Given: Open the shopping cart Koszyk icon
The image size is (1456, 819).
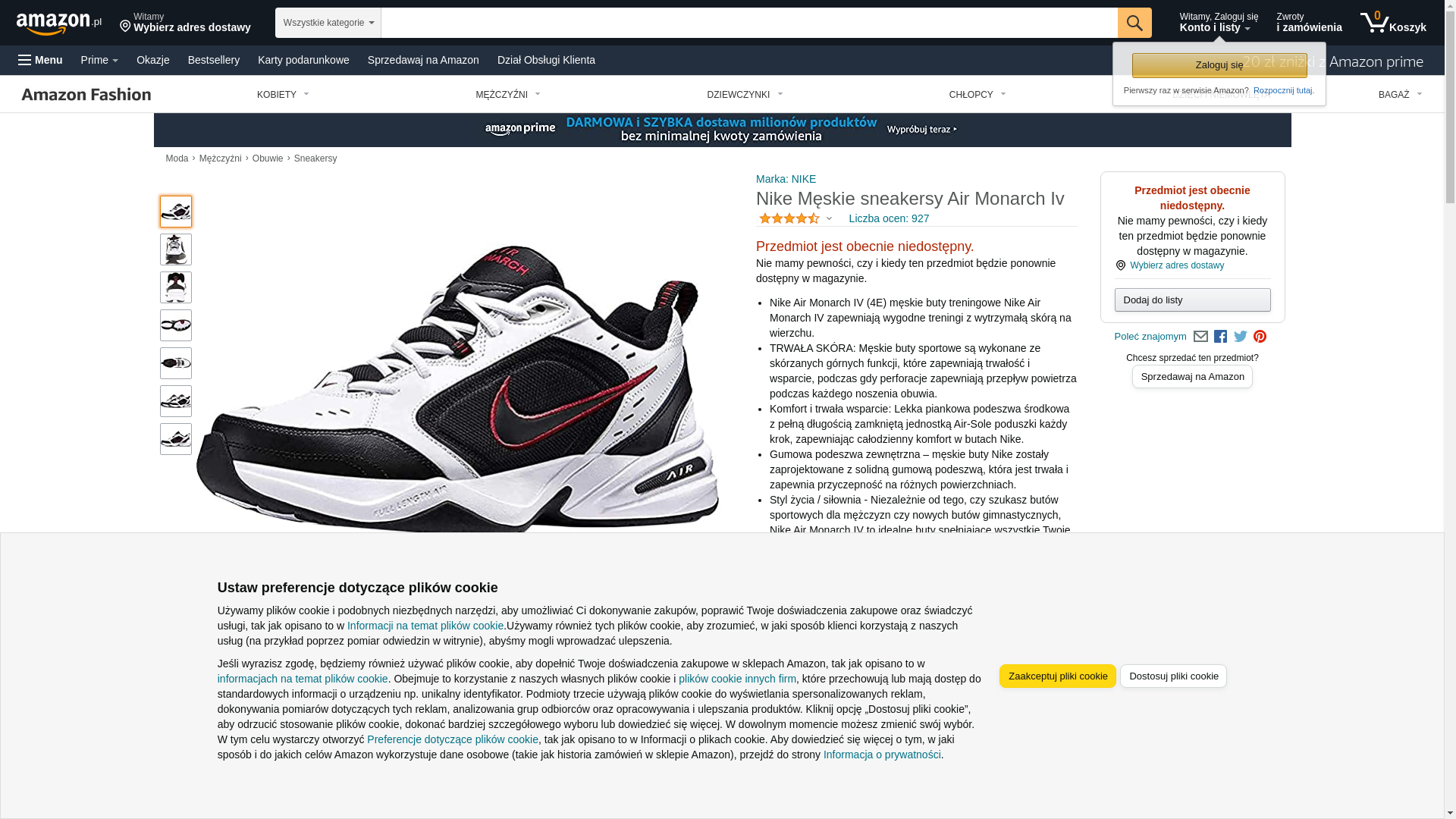Looking at the screenshot, I should click(1393, 23).
